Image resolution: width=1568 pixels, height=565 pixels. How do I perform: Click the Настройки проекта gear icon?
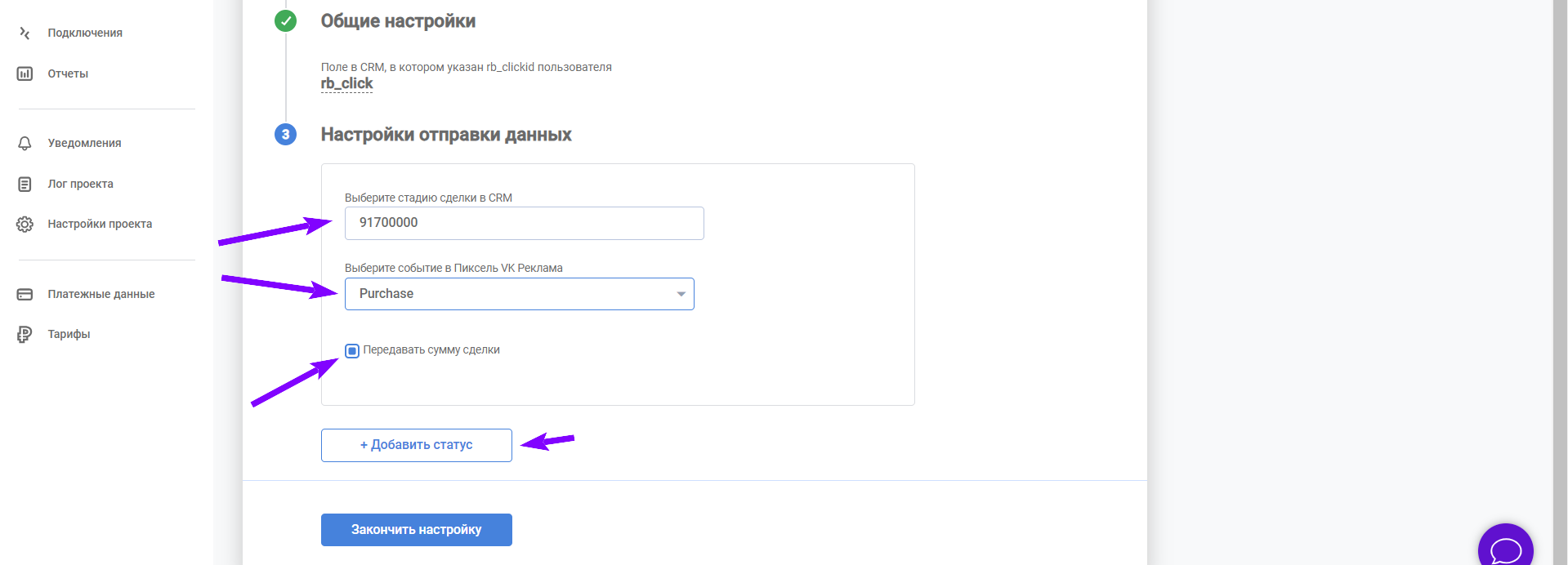pyautogui.click(x=25, y=224)
